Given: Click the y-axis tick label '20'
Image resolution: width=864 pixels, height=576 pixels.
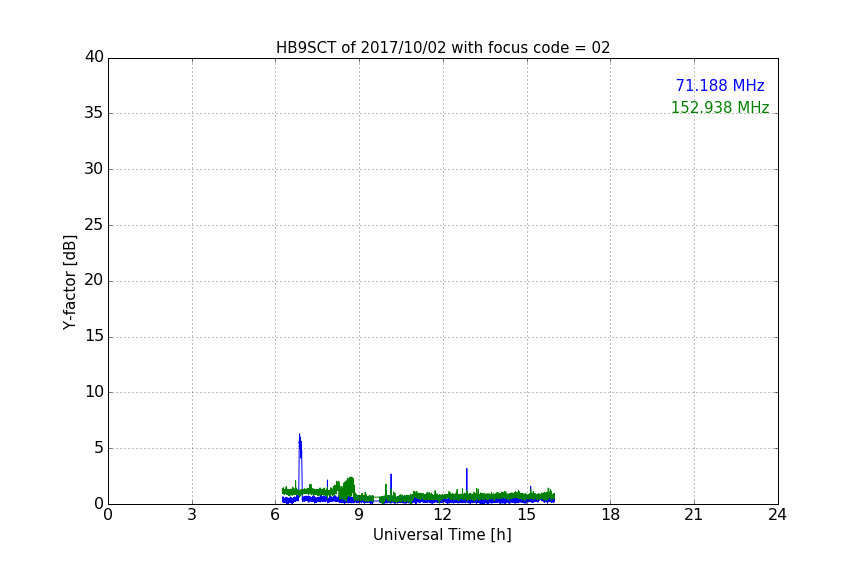Looking at the screenshot, I should tap(94, 280).
